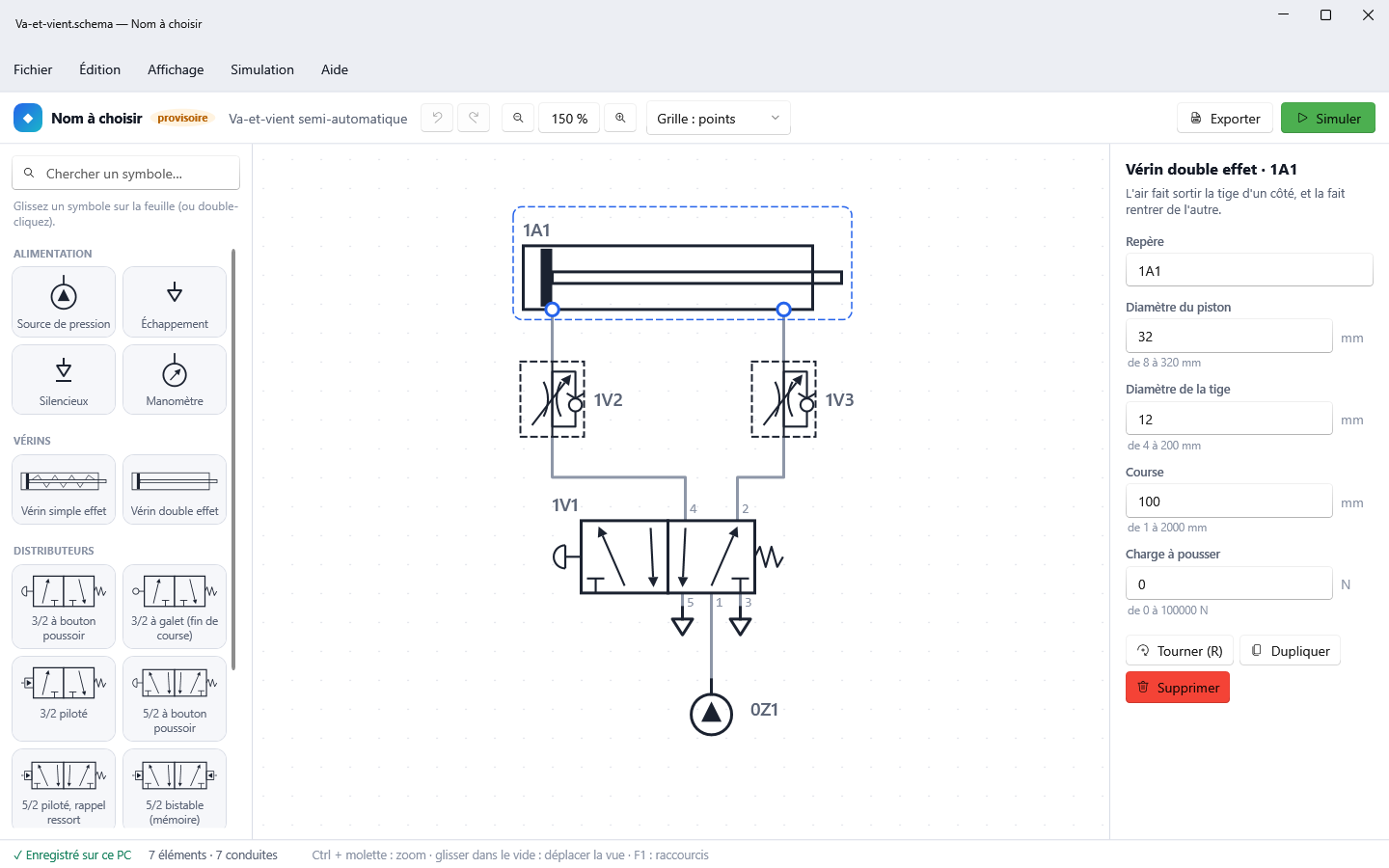Click the Nom à choisir project title
The image size is (1389, 868).
point(96,118)
